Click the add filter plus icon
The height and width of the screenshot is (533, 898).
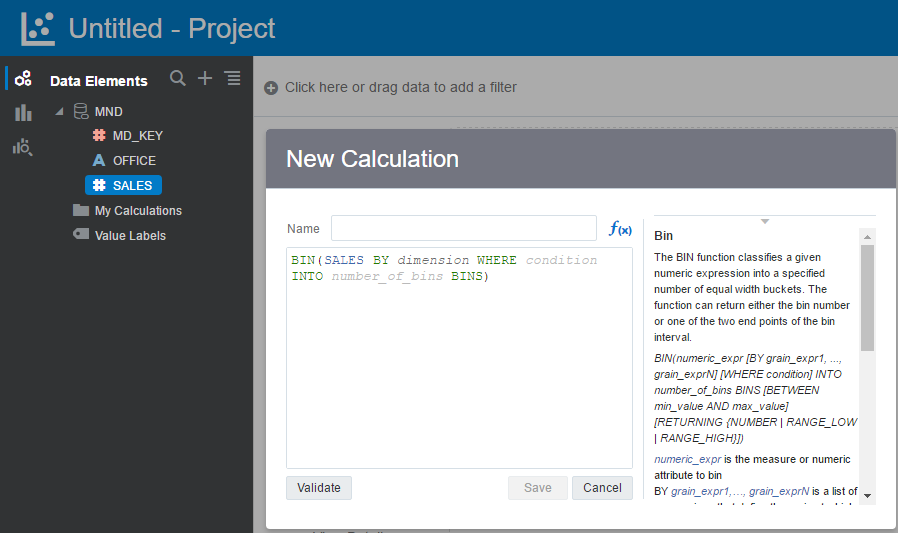[271, 88]
